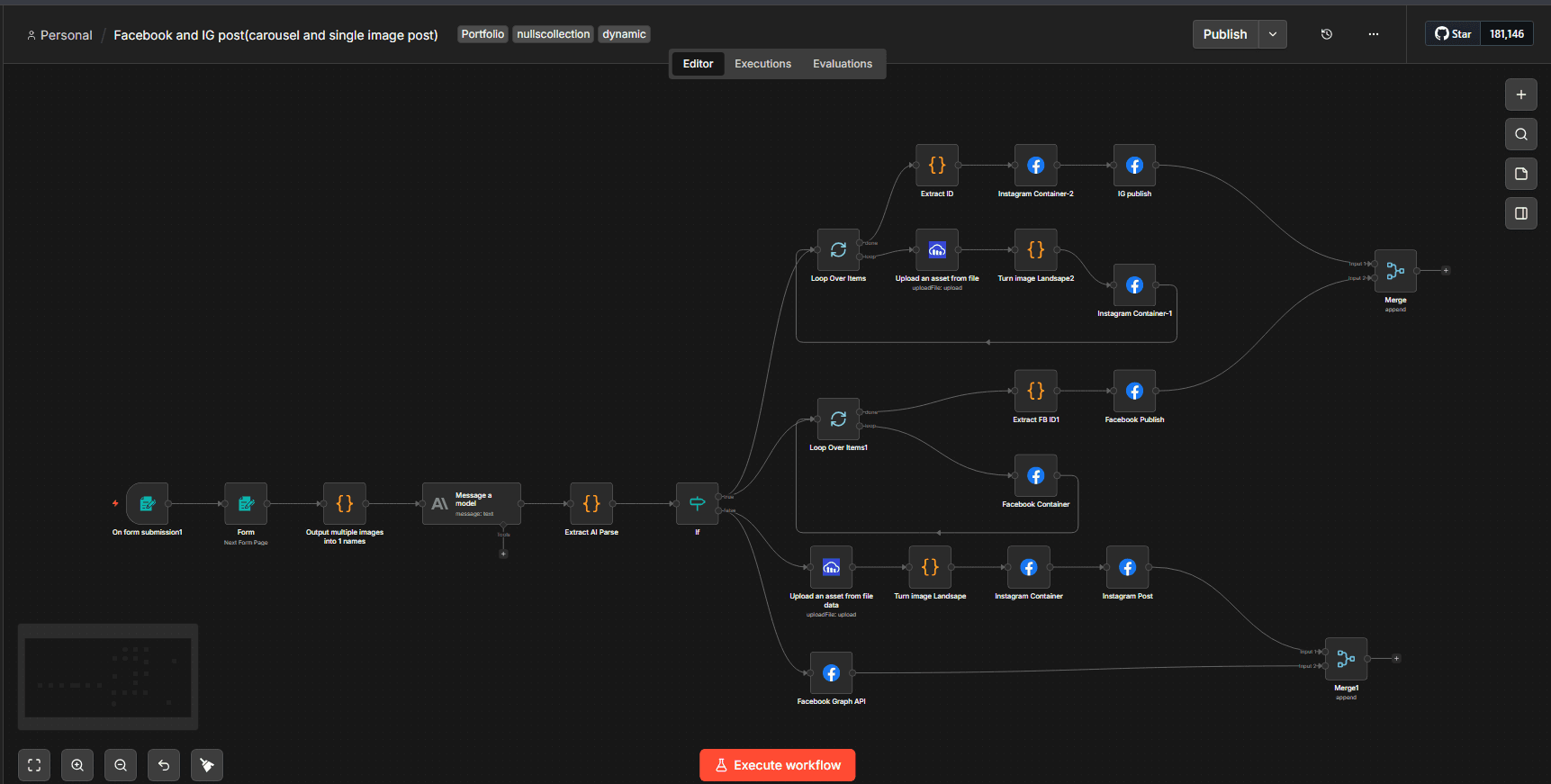Zoom in on the canvas
The image size is (1551, 784).
click(77, 765)
